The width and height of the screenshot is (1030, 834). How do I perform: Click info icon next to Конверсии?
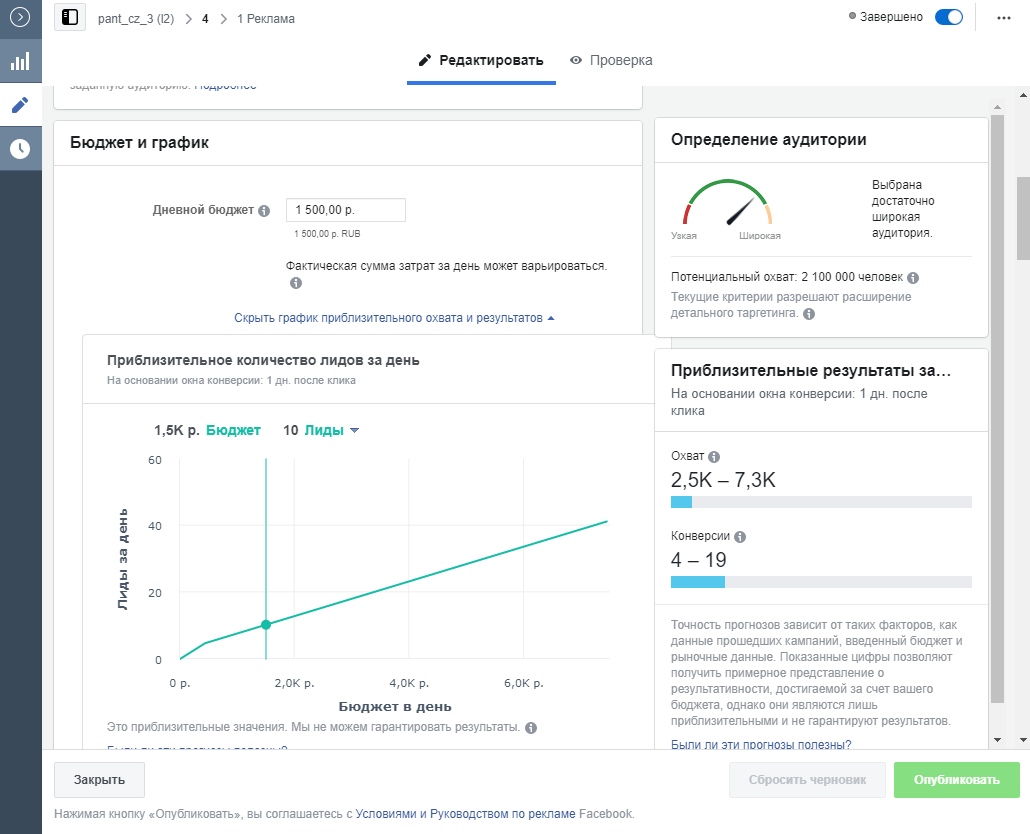740,537
